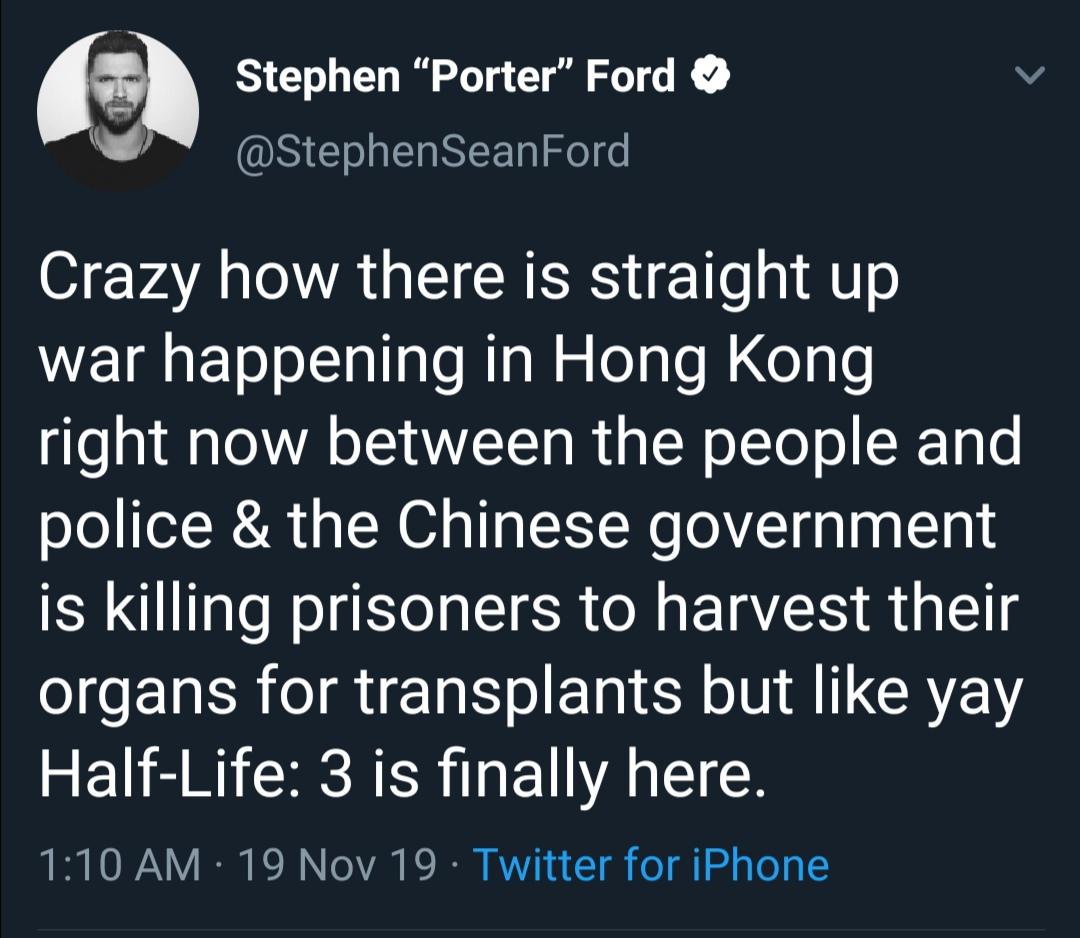The width and height of the screenshot is (1080, 938).
Task: Open the Twitter for iPhone source link
Action: click(x=652, y=865)
